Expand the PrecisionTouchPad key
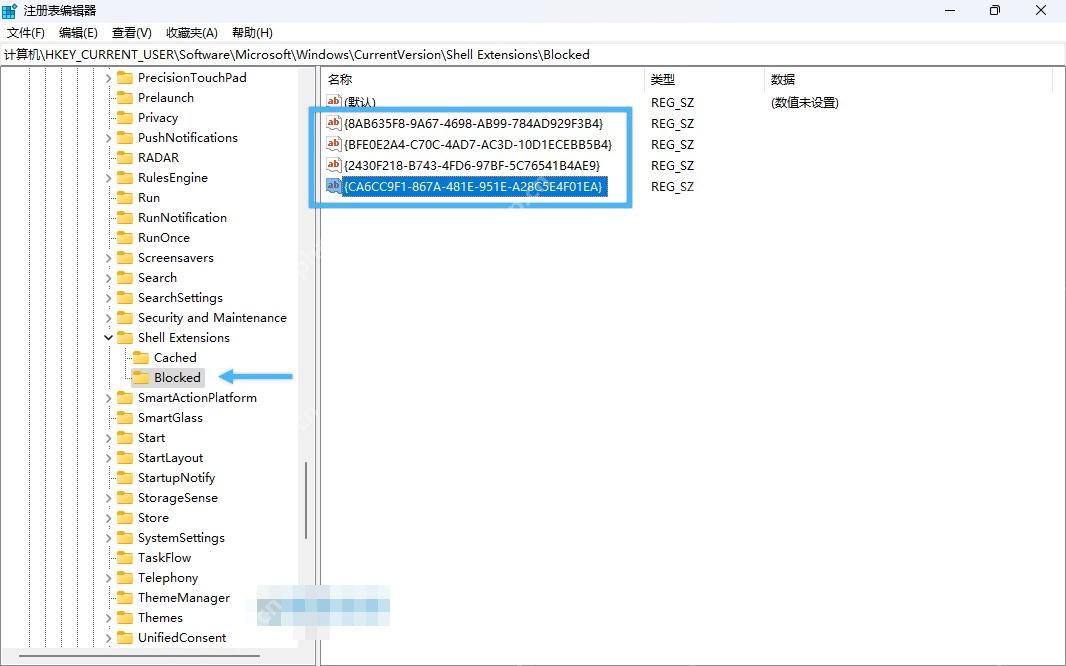Screen dimensions: 1066x666 [x=108, y=78]
